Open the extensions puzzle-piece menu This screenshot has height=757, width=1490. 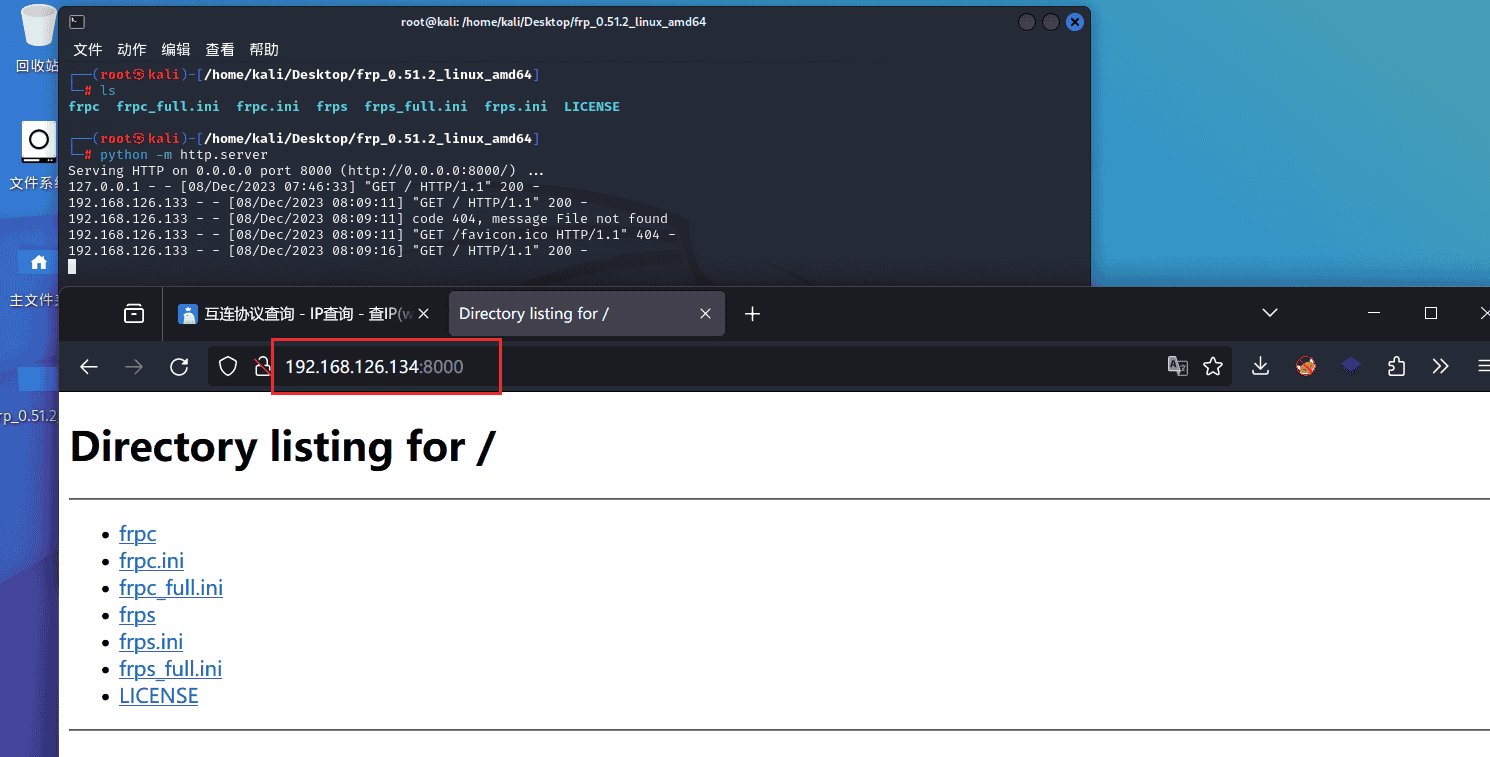[x=1397, y=367]
